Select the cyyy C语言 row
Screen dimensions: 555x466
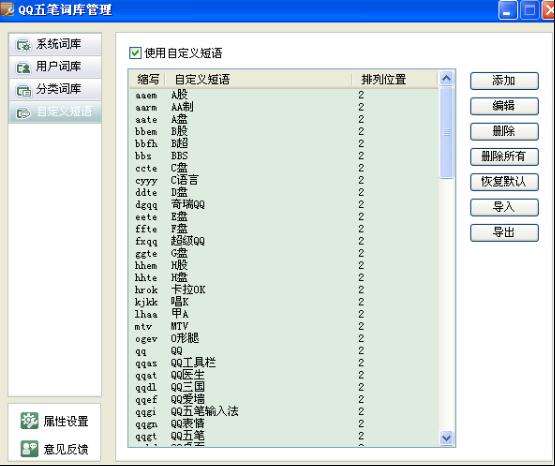283,180
